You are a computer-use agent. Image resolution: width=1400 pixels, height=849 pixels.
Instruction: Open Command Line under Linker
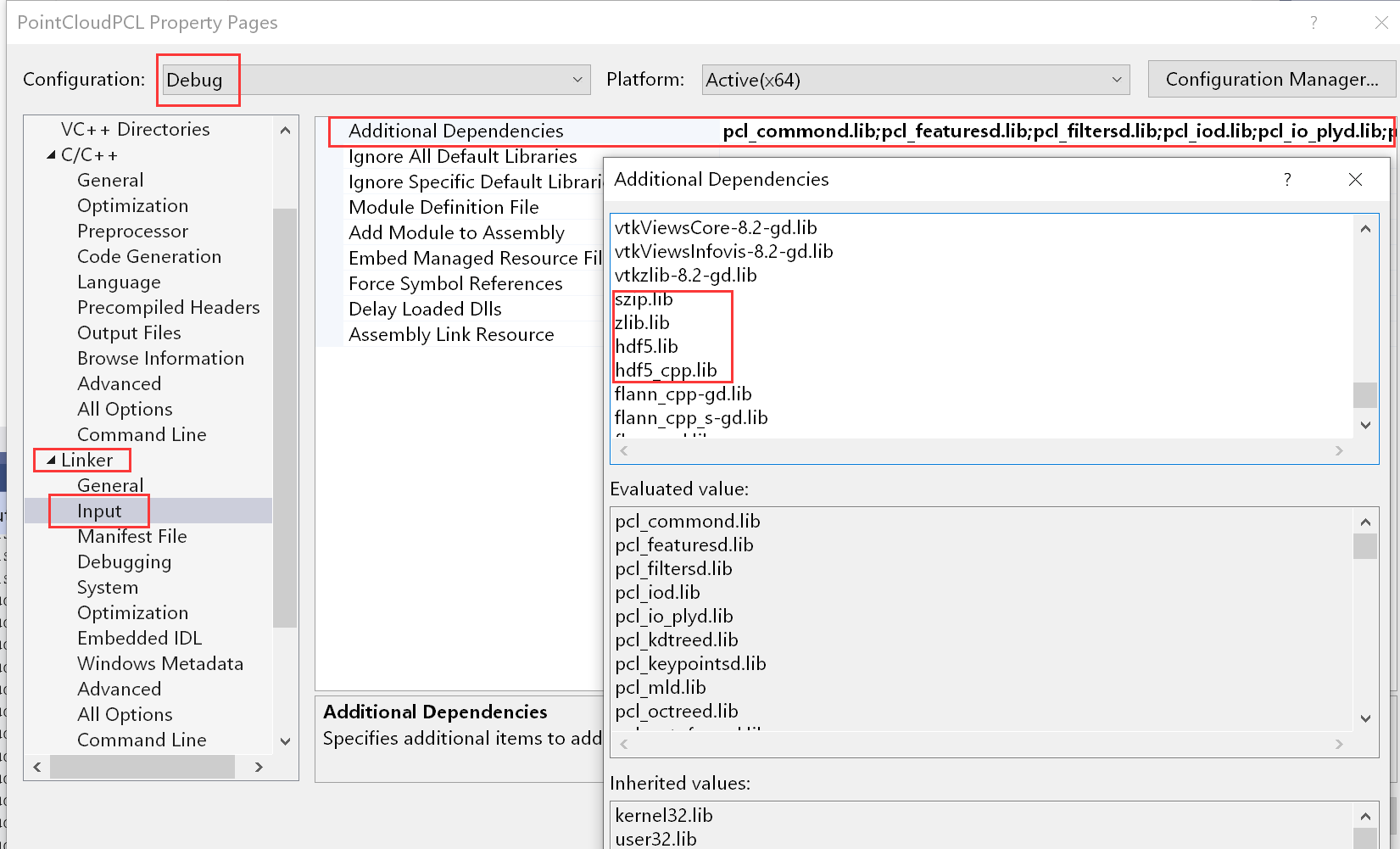coord(142,740)
